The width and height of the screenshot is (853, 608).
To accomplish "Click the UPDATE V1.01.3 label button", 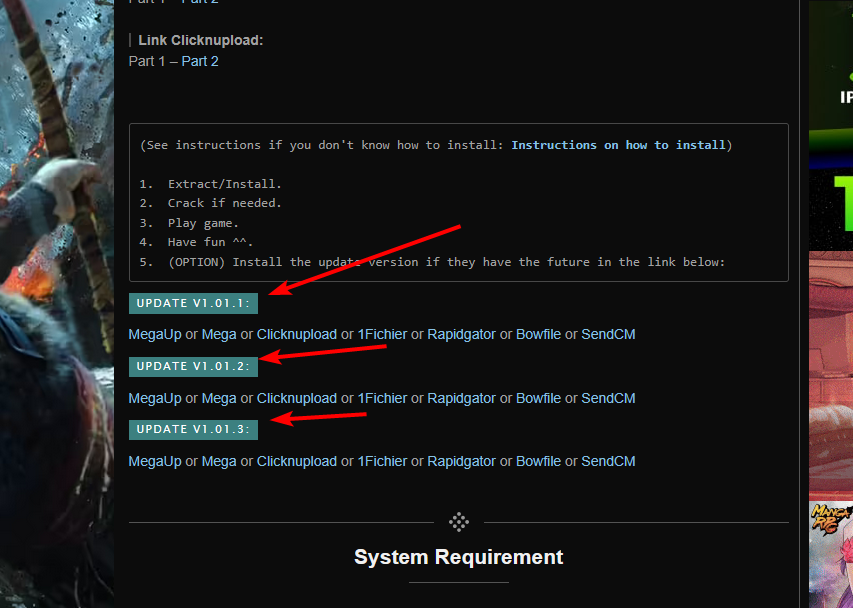I will click(x=193, y=430).
